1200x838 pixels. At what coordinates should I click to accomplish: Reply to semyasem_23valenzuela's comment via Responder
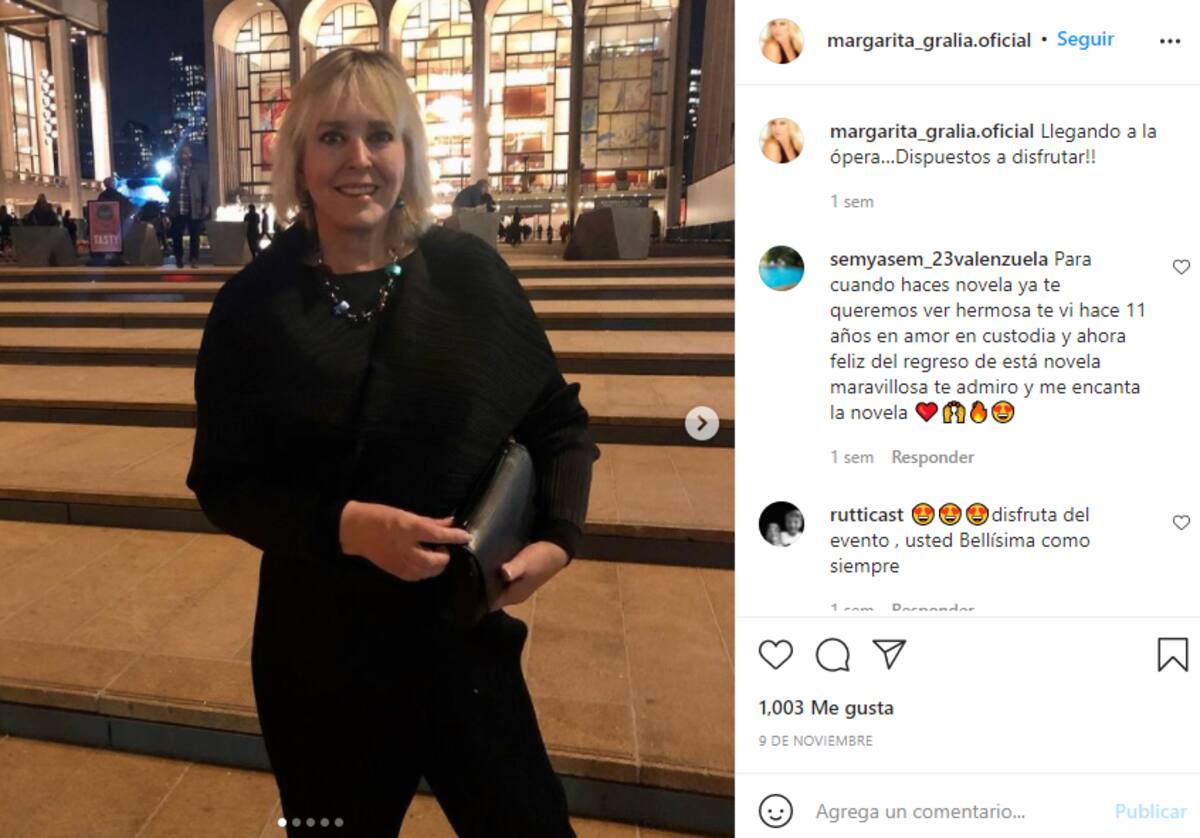pos(932,457)
